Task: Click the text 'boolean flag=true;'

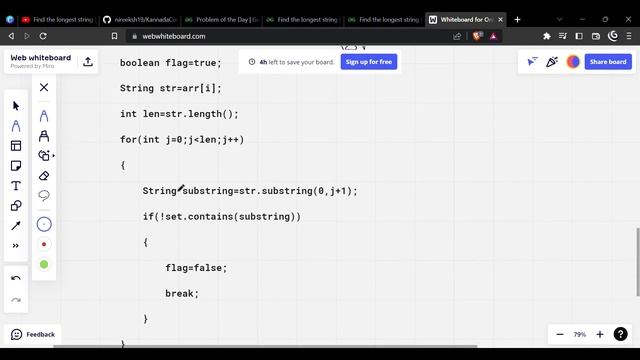Action: click(171, 63)
